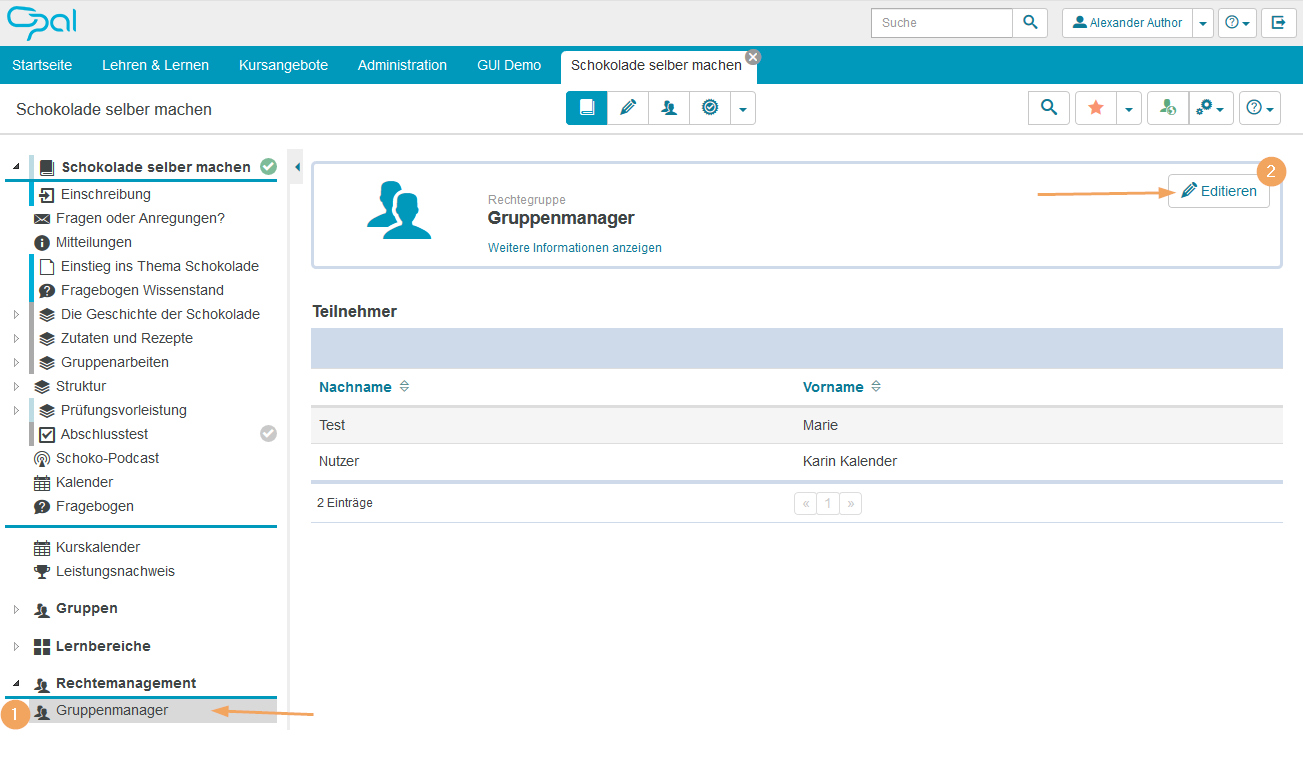Close the Schokolade selber machen tab

click(753, 57)
